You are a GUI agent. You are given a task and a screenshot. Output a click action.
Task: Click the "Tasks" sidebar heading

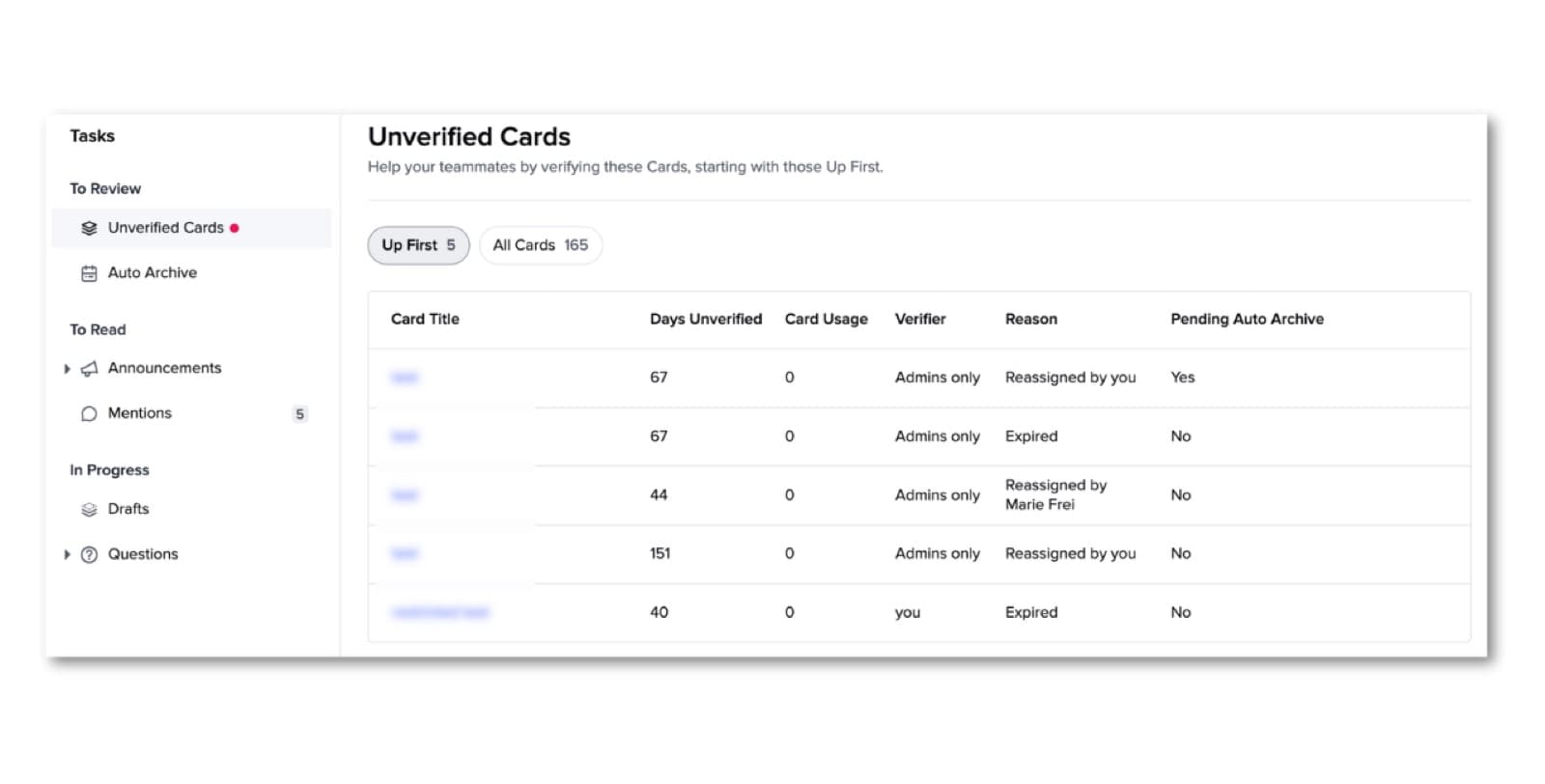93,136
